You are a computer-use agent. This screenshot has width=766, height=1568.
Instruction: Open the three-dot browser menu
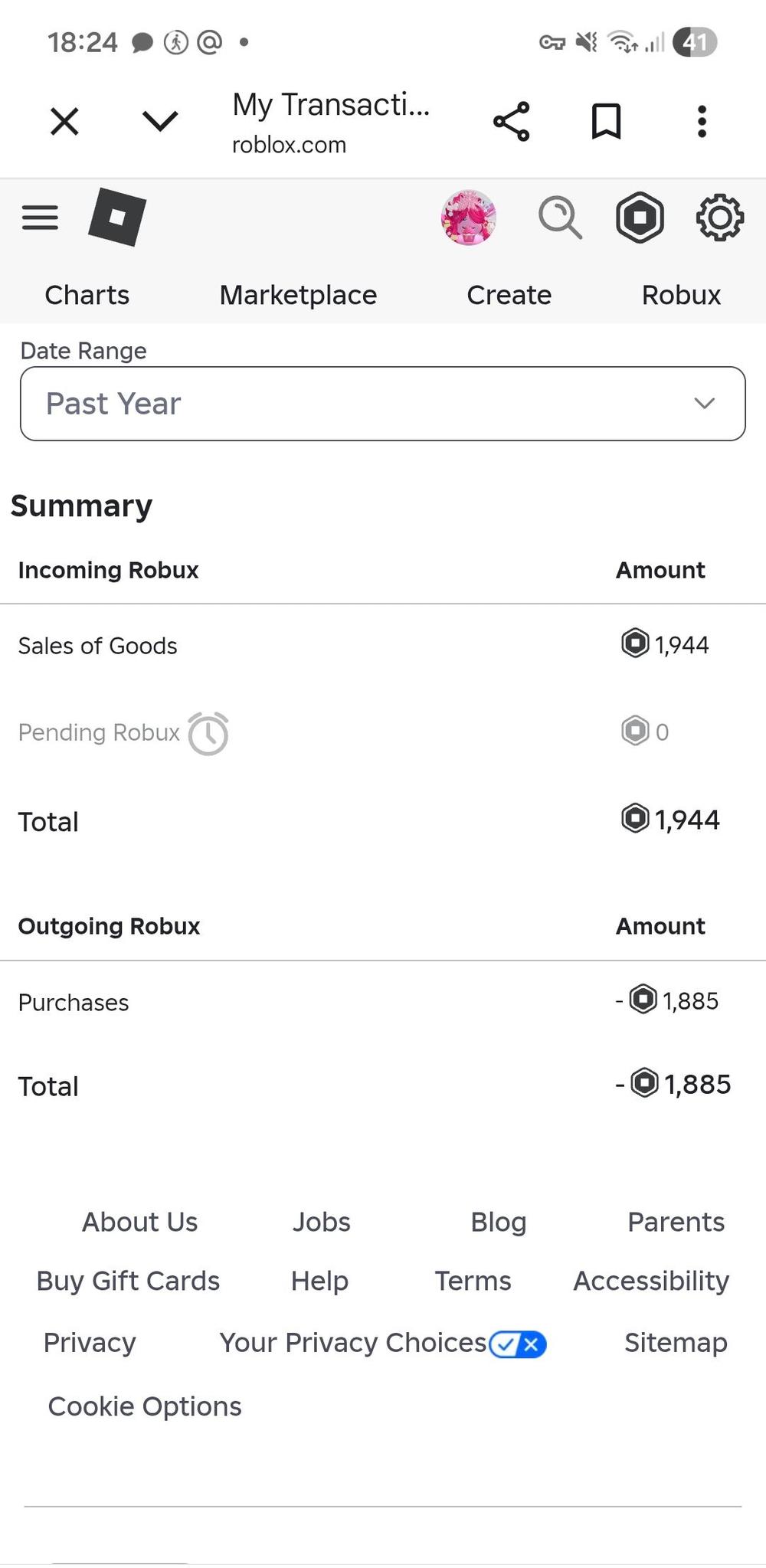tap(702, 122)
